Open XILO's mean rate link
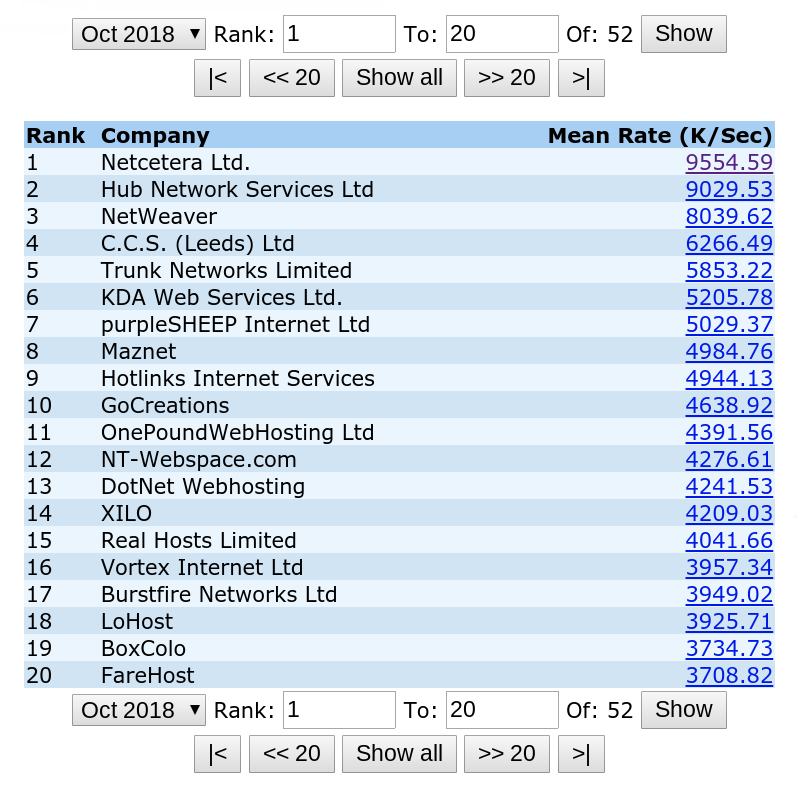The height and width of the screenshot is (793, 801). click(729, 513)
